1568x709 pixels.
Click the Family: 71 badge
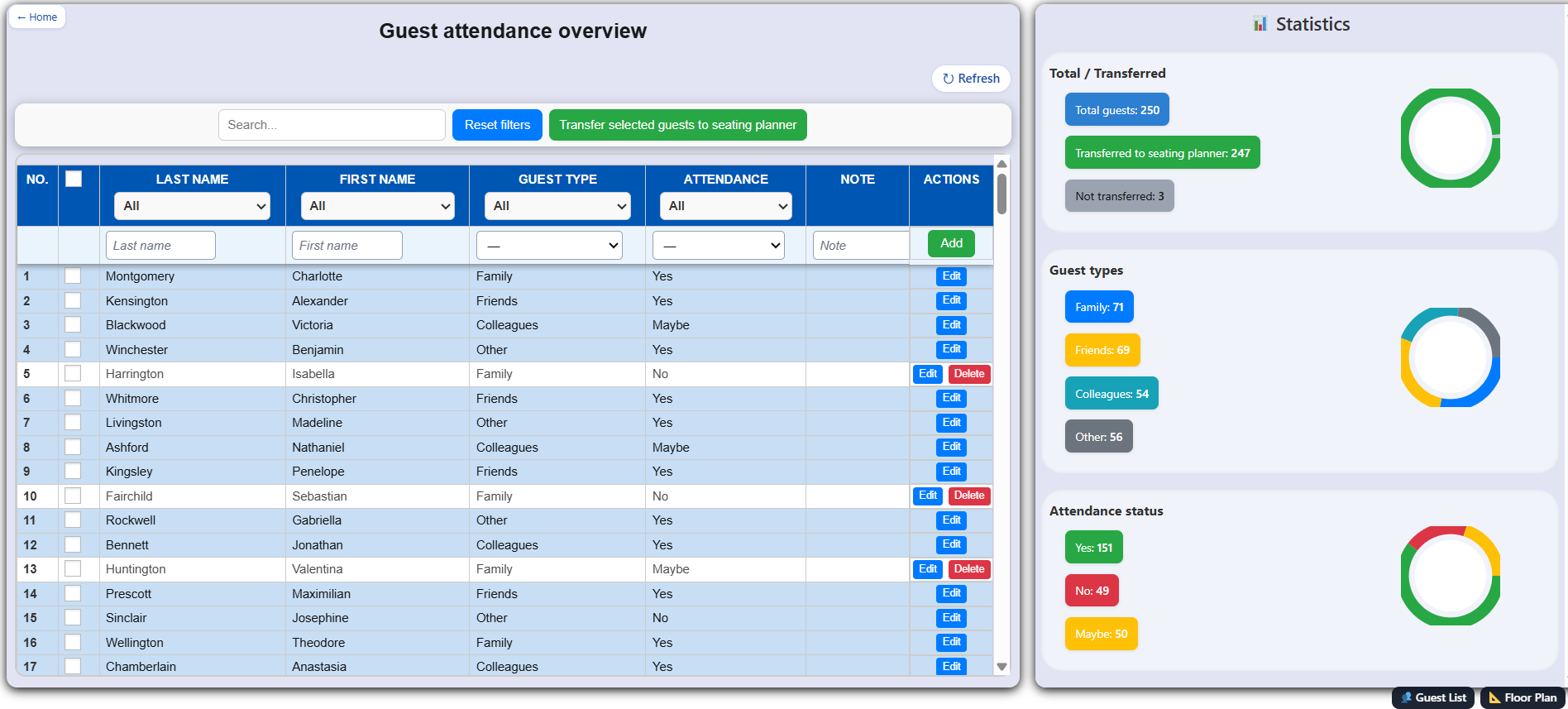click(1099, 307)
